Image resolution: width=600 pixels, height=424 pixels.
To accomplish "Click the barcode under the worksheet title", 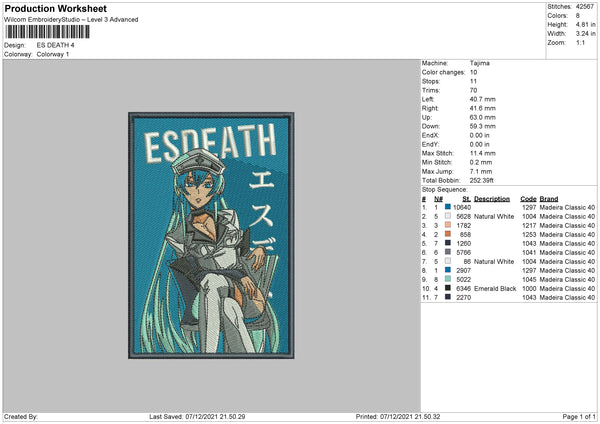I will (48, 32).
